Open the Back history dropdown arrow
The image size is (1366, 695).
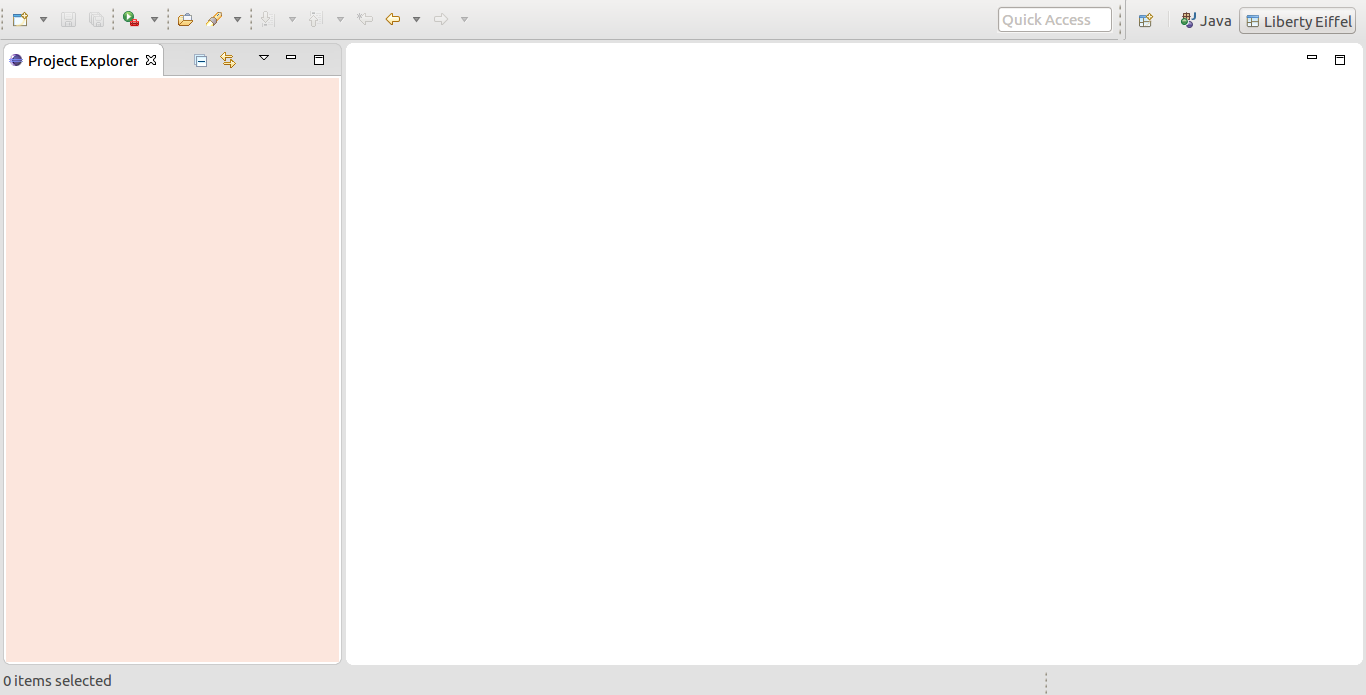tap(416, 20)
